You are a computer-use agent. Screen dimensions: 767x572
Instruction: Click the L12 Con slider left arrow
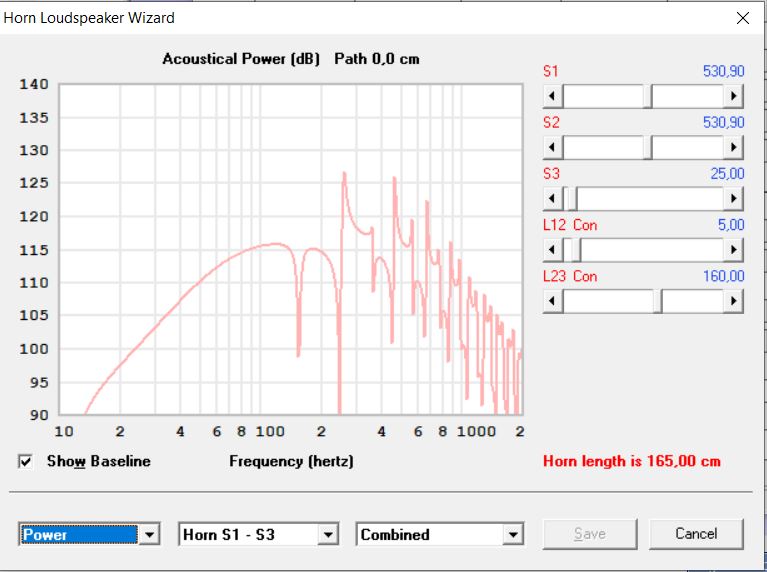(x=553, y=250)
